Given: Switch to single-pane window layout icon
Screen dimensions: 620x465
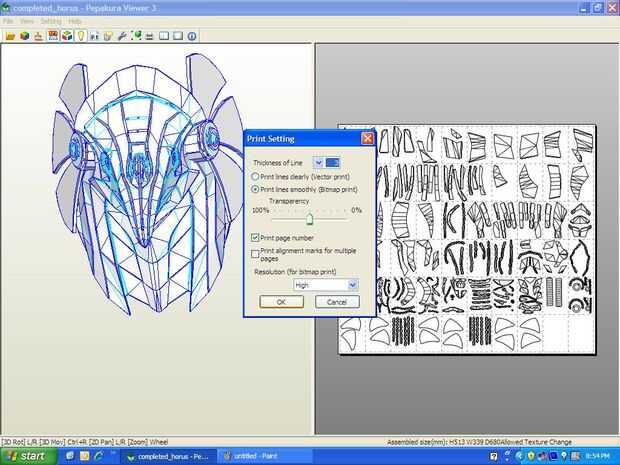Looking at the screenshot, I should coord(178,36).
